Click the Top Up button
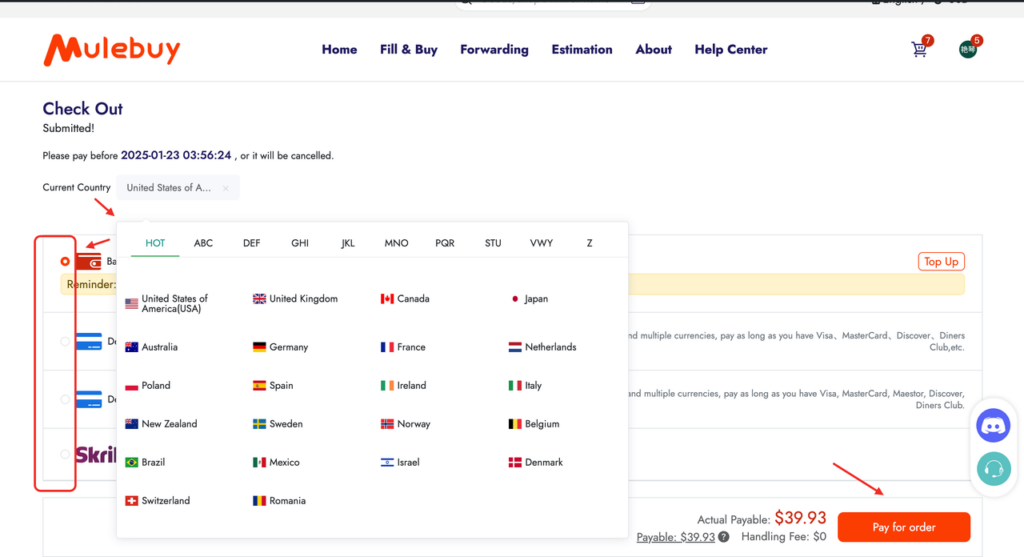 click(x=941, y=261)
